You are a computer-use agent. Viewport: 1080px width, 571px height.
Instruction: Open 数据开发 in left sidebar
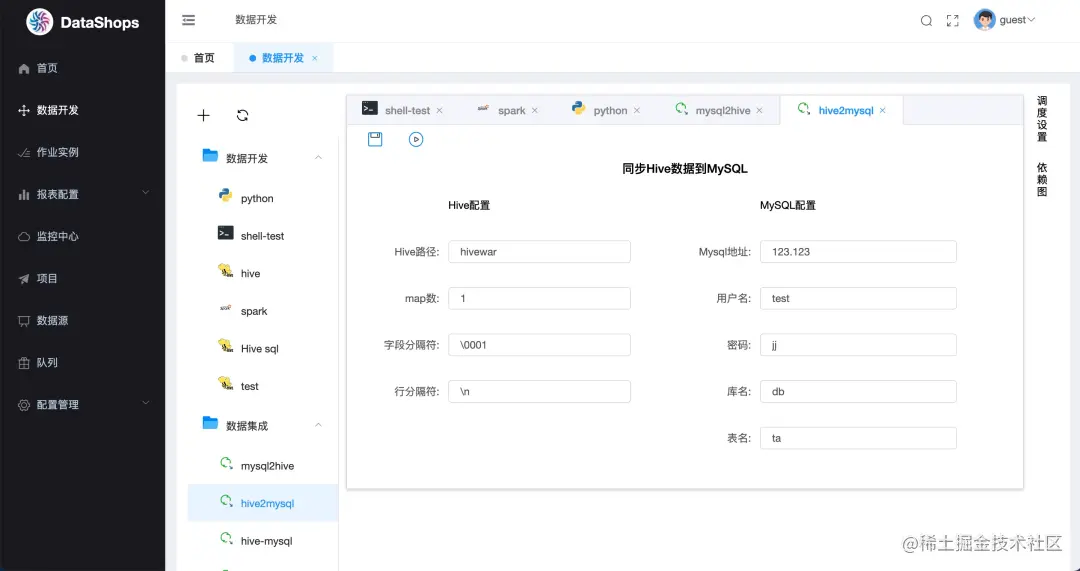(x=83, y=110)
